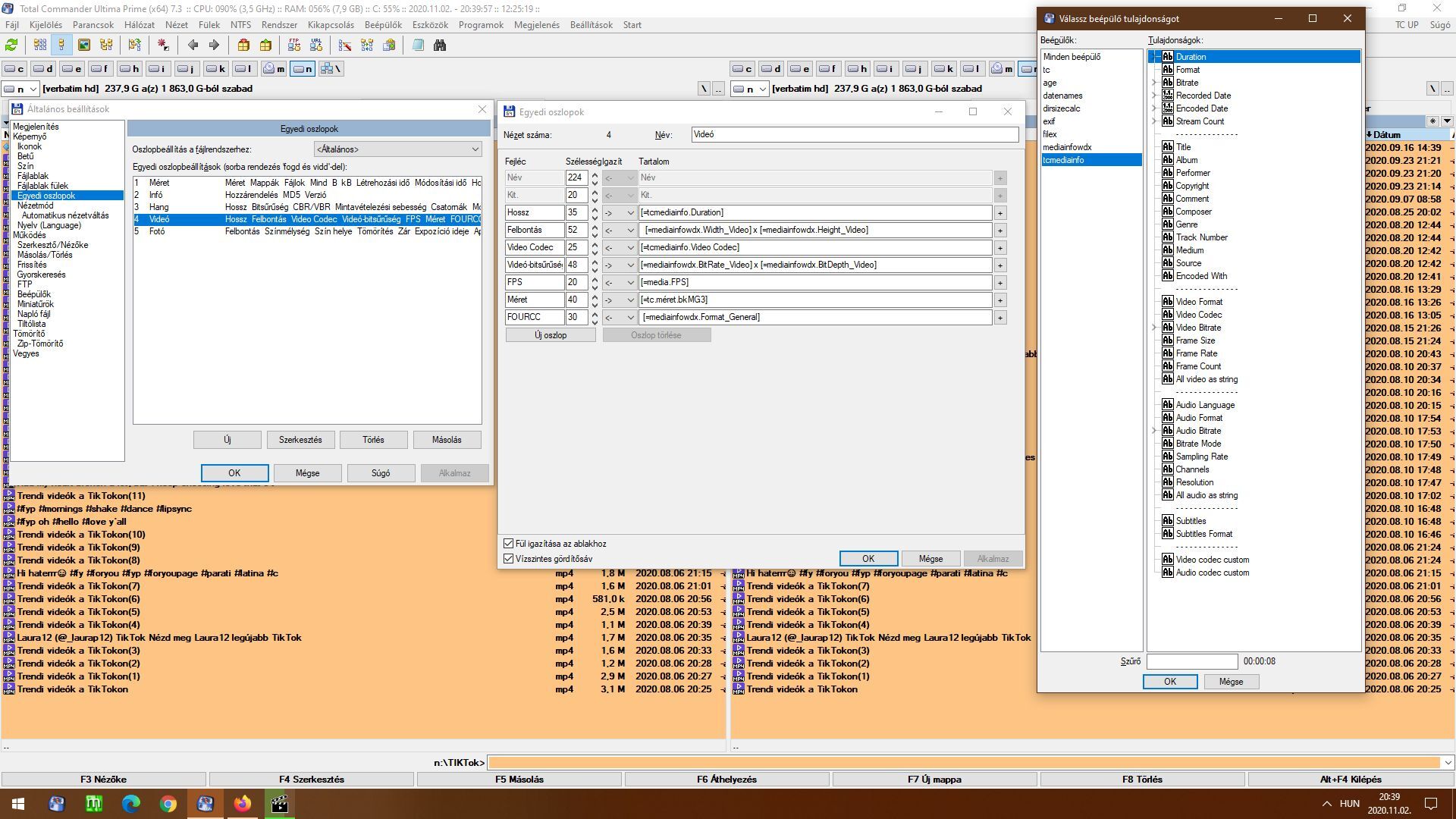Toggle 'Vízszintes gördítősáv' checkbox
This screenshot has height=819, width=1456.
(509, 559)
